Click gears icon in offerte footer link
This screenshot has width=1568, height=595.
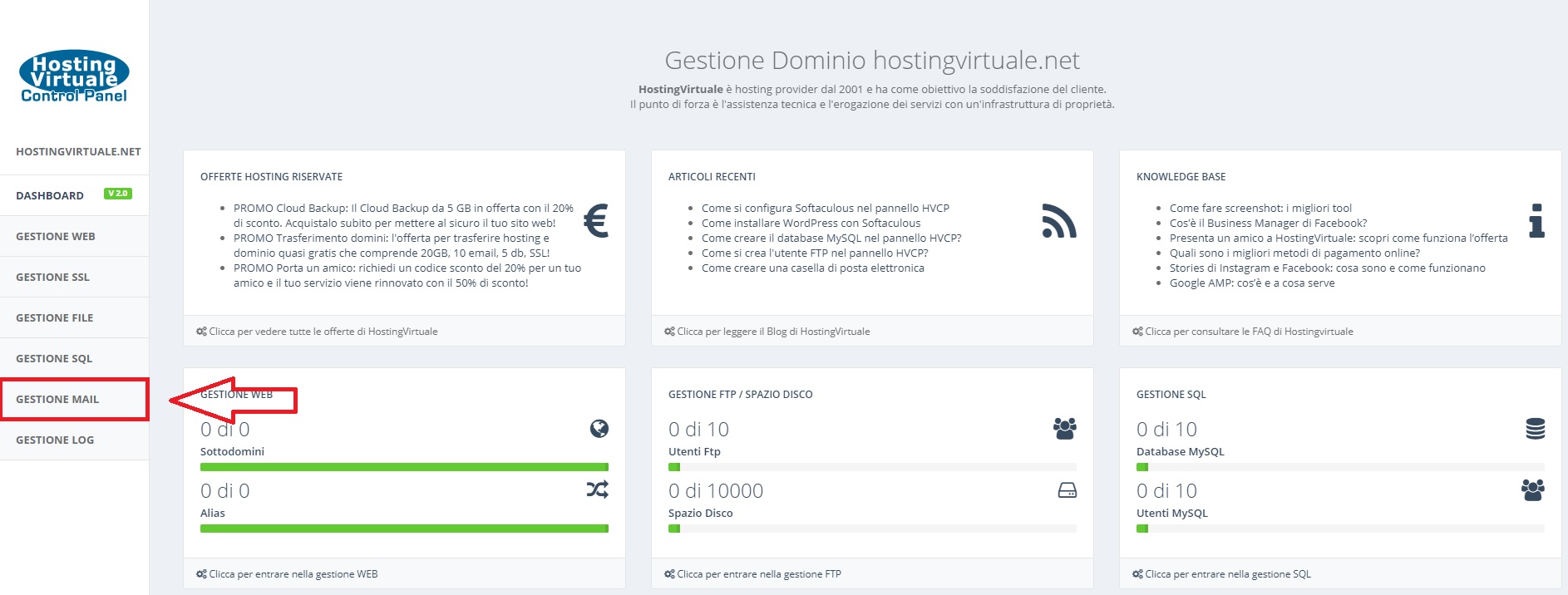201,332
